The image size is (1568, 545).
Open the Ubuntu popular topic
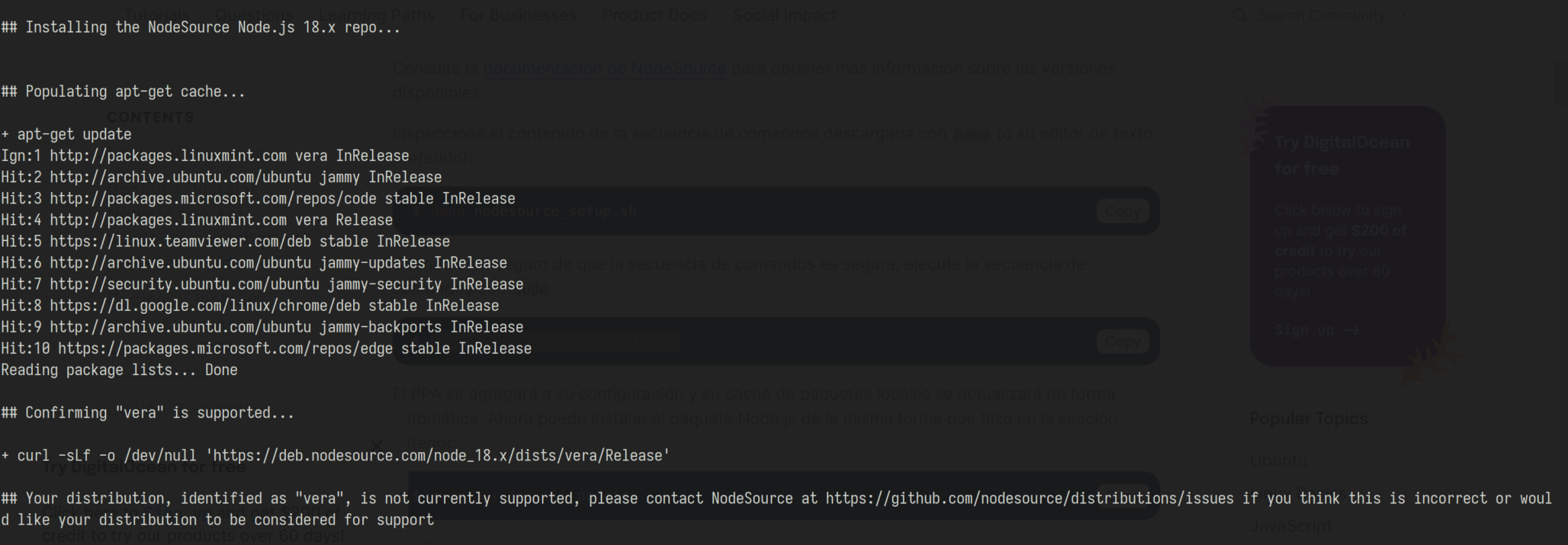point(1278,460)
